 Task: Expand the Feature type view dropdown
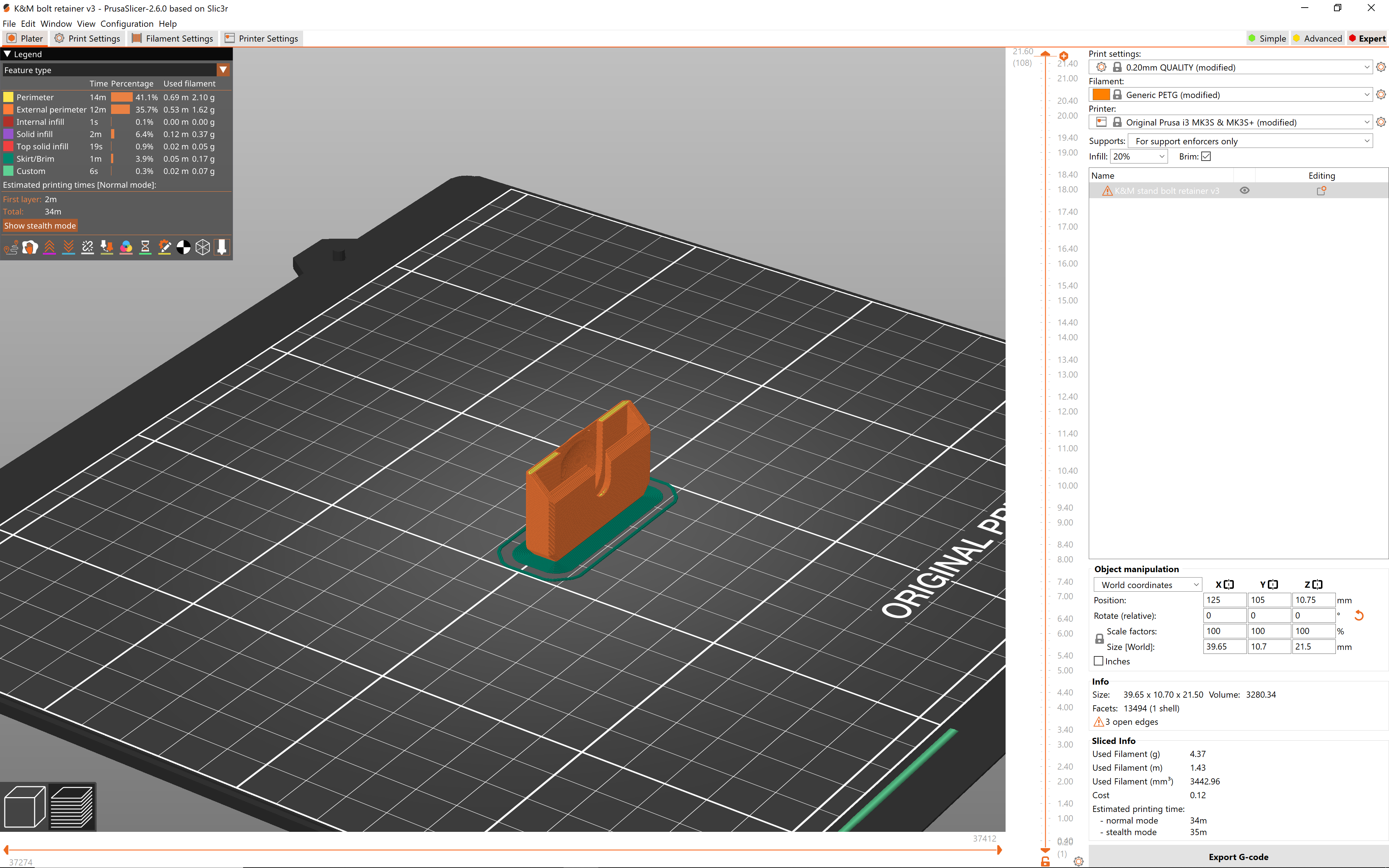[x=223, y=70]
